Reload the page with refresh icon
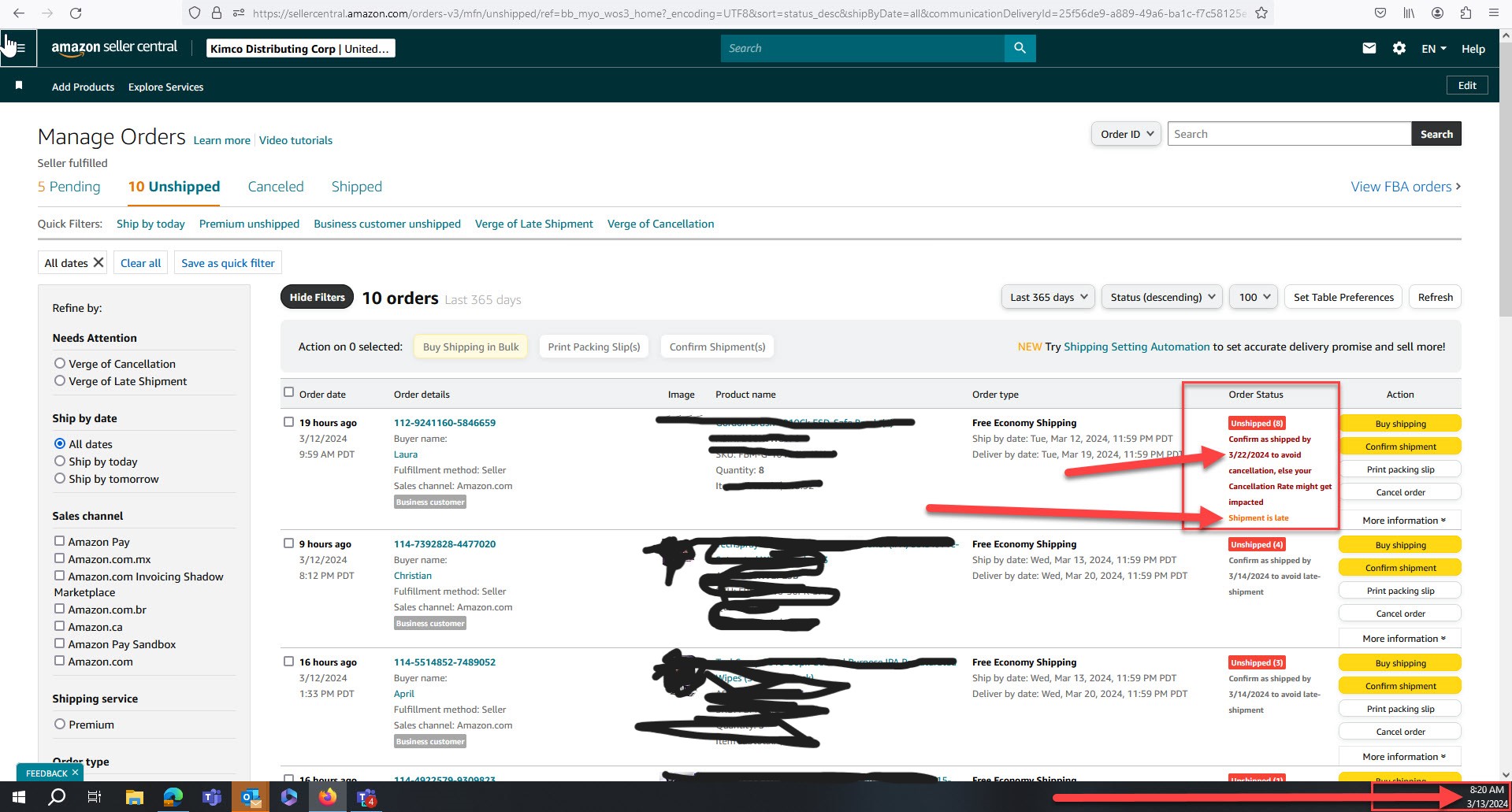Screen dimensions: 1512x812 [76, 13]
